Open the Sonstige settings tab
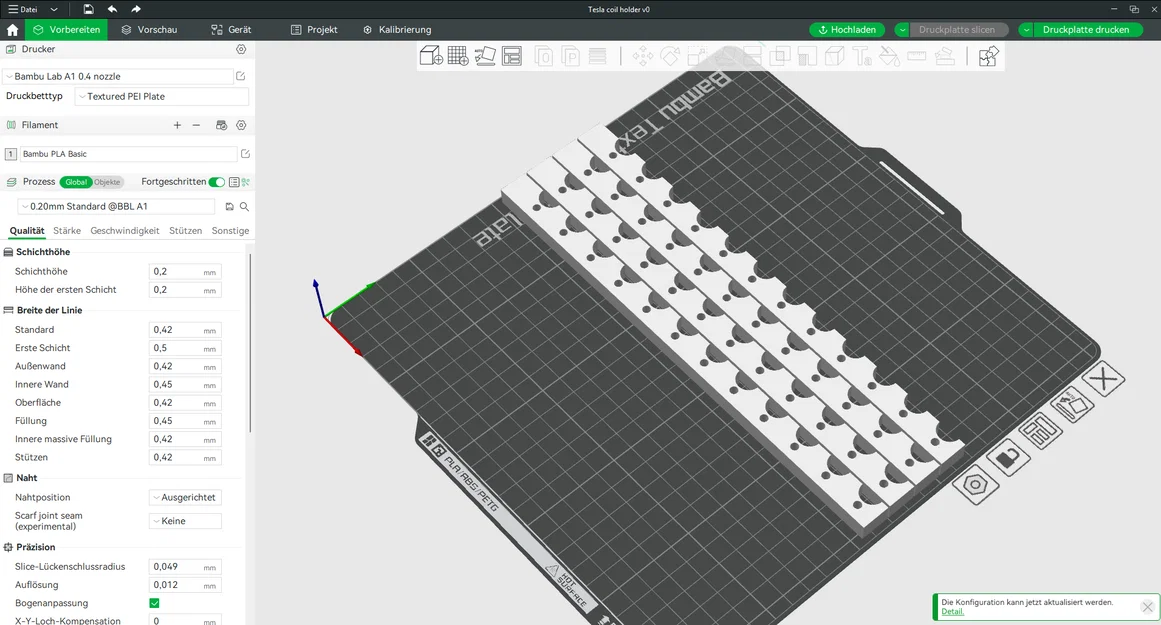This screenshot has width=1161, height=625. coord(230,231)
